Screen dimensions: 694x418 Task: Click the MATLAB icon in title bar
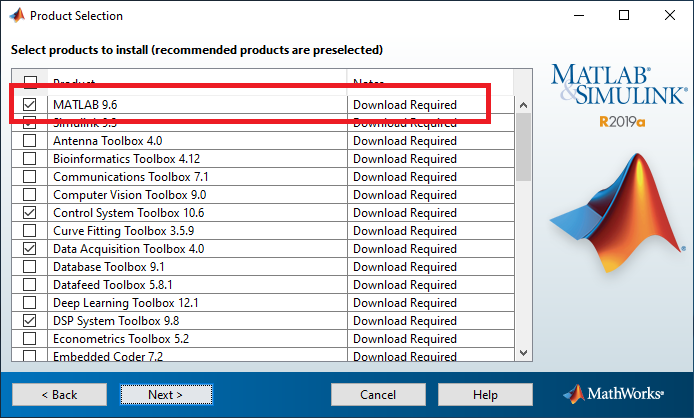17,15
